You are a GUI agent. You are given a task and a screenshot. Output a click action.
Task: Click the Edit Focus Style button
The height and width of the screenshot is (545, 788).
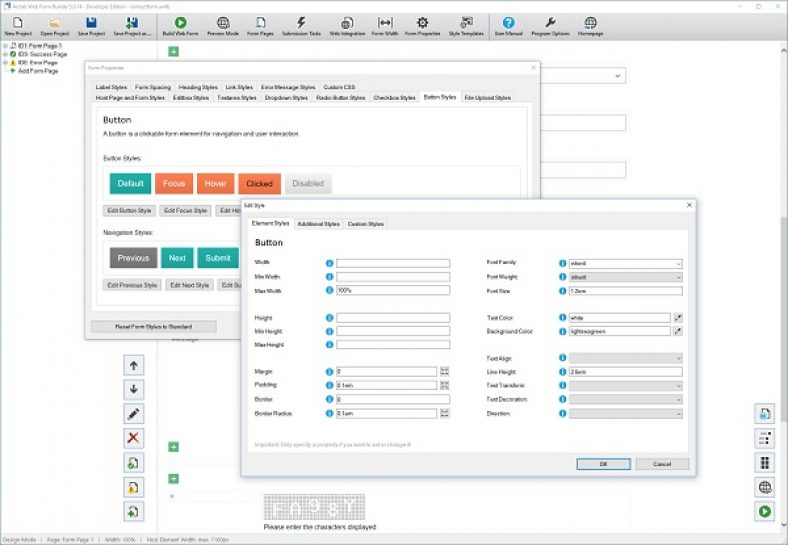click(x=185, y=211)
